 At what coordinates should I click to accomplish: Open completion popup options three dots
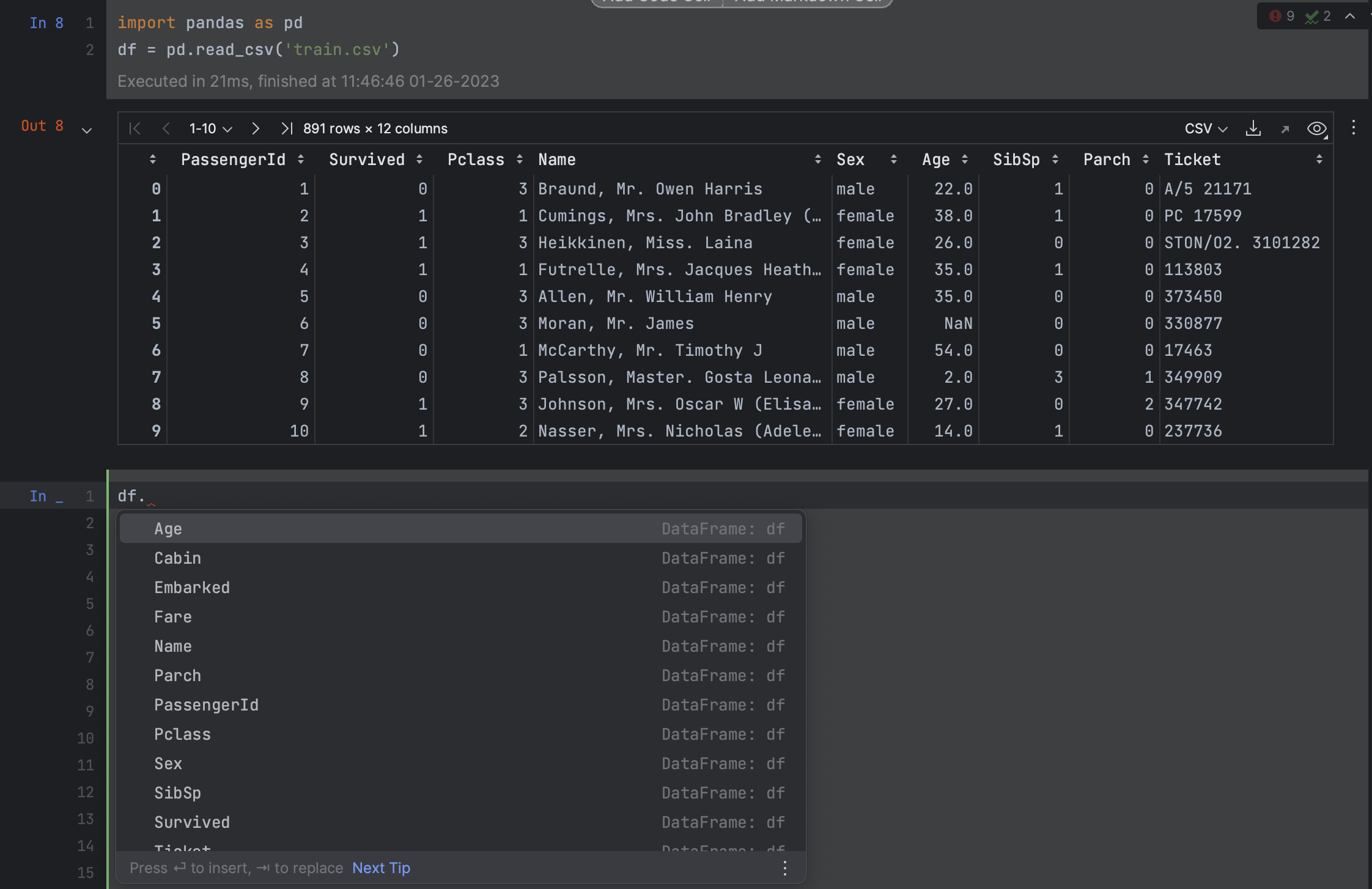click(785, 868)
